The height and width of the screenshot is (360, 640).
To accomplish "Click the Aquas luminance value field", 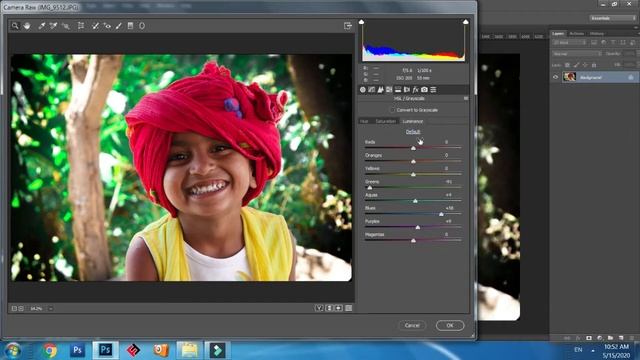I will (x=448, y=195).
